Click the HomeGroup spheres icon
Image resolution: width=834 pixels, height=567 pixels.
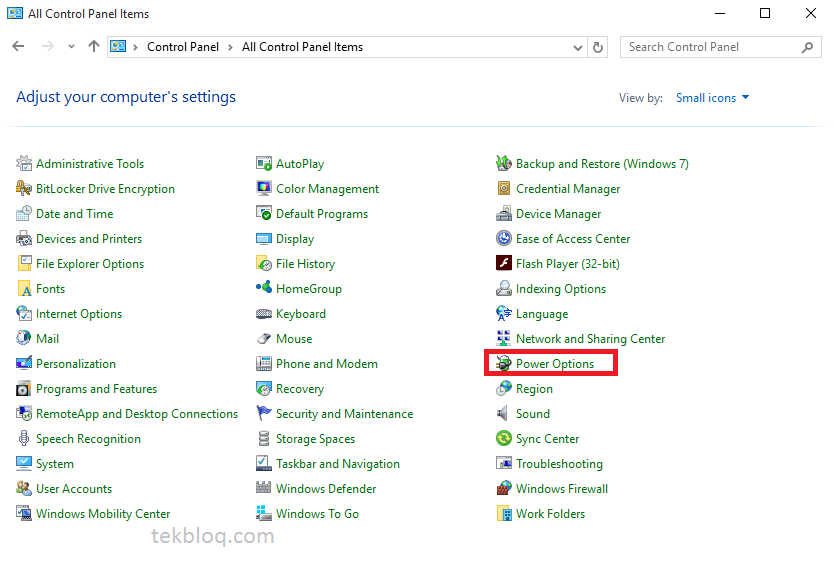coord(264,288)
